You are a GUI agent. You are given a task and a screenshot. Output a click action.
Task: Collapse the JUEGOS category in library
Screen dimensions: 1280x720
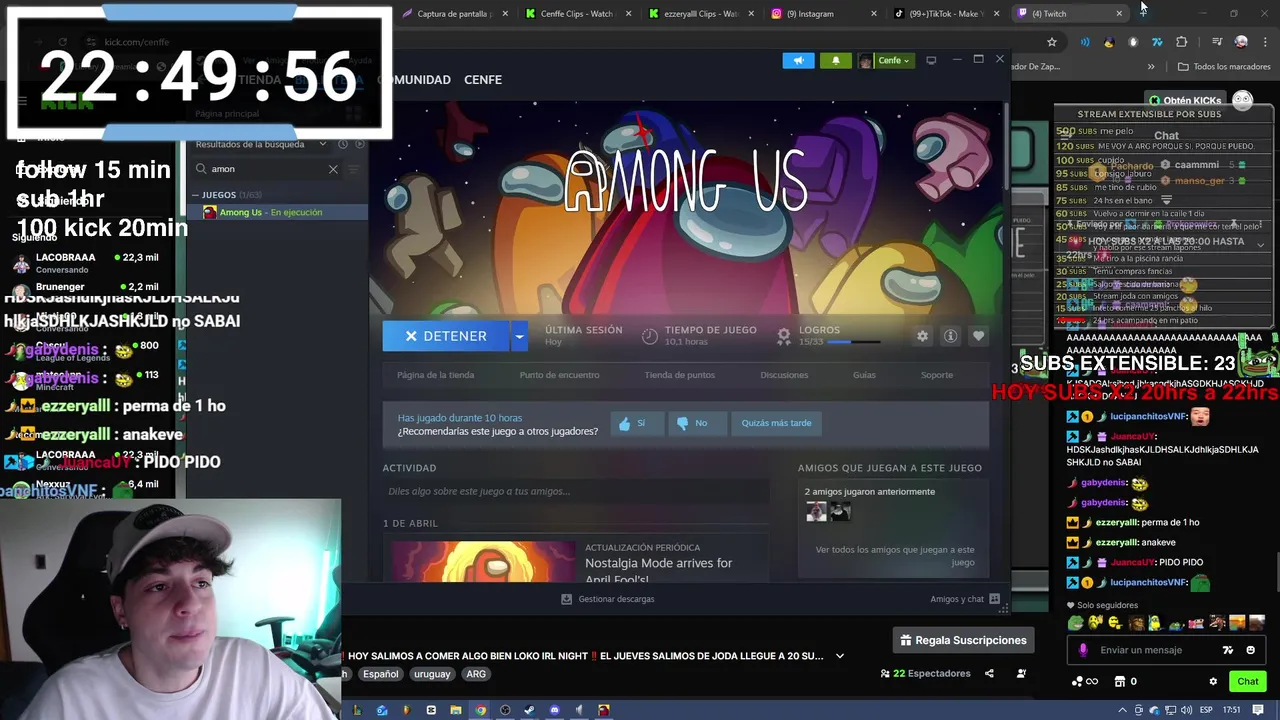coord(196,195)
